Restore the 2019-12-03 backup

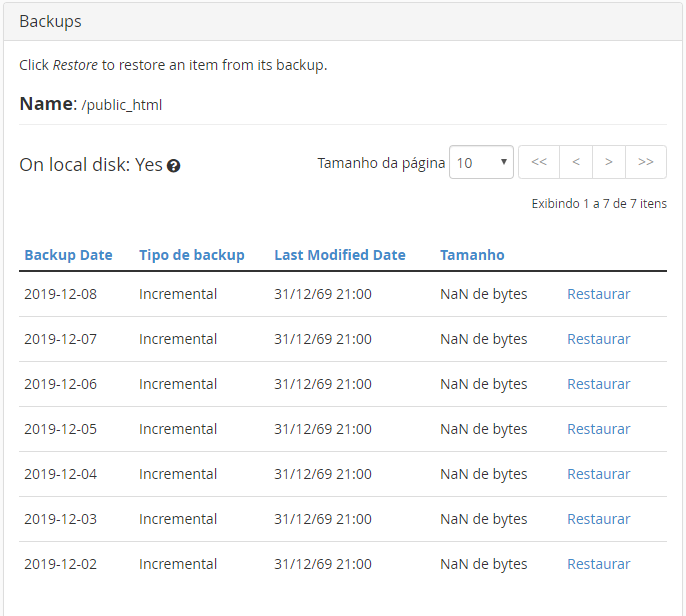tap(598, 519)
